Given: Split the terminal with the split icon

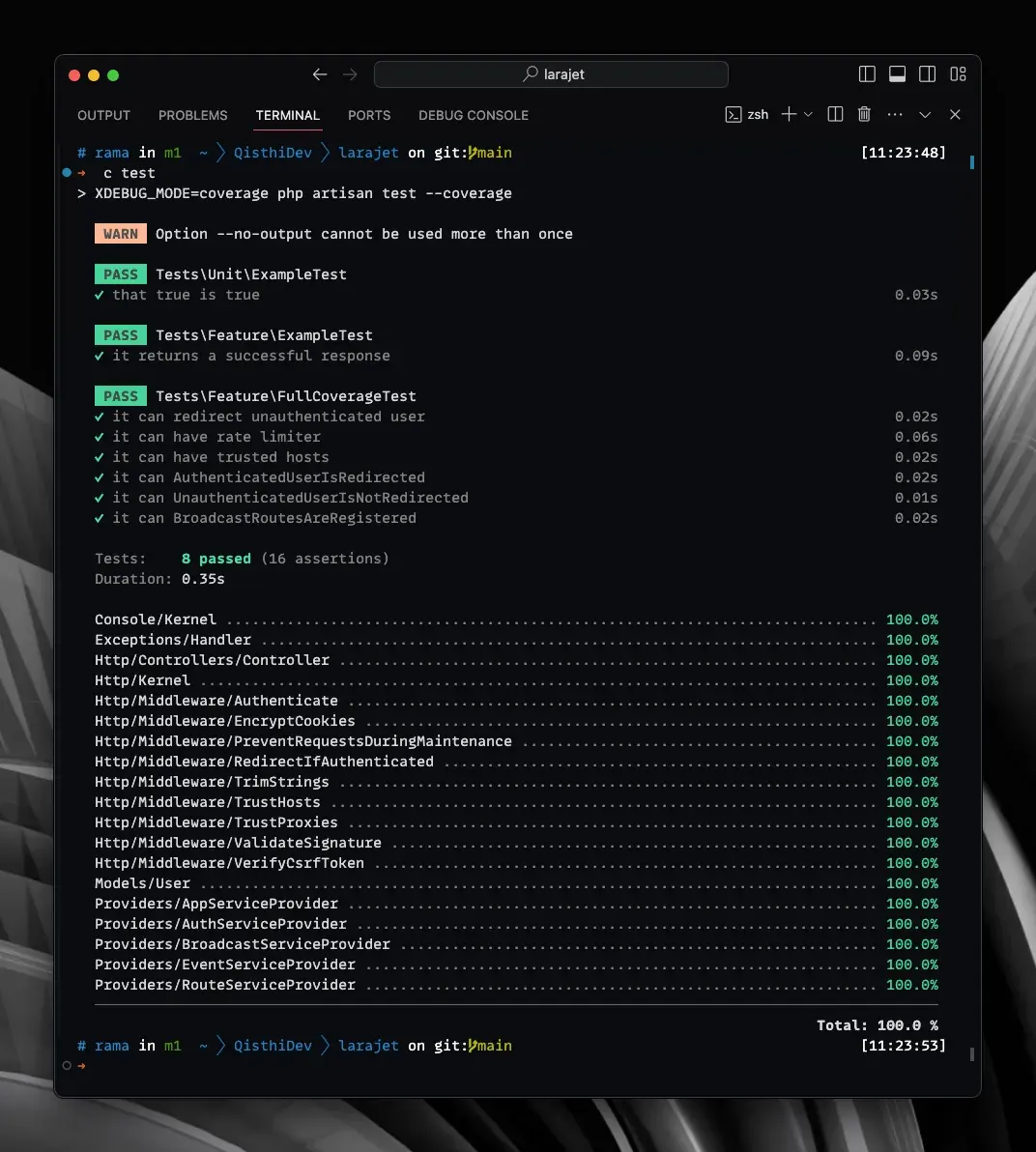Looking at the screenshot, I should pyautogui.click(x=835, y=114).
